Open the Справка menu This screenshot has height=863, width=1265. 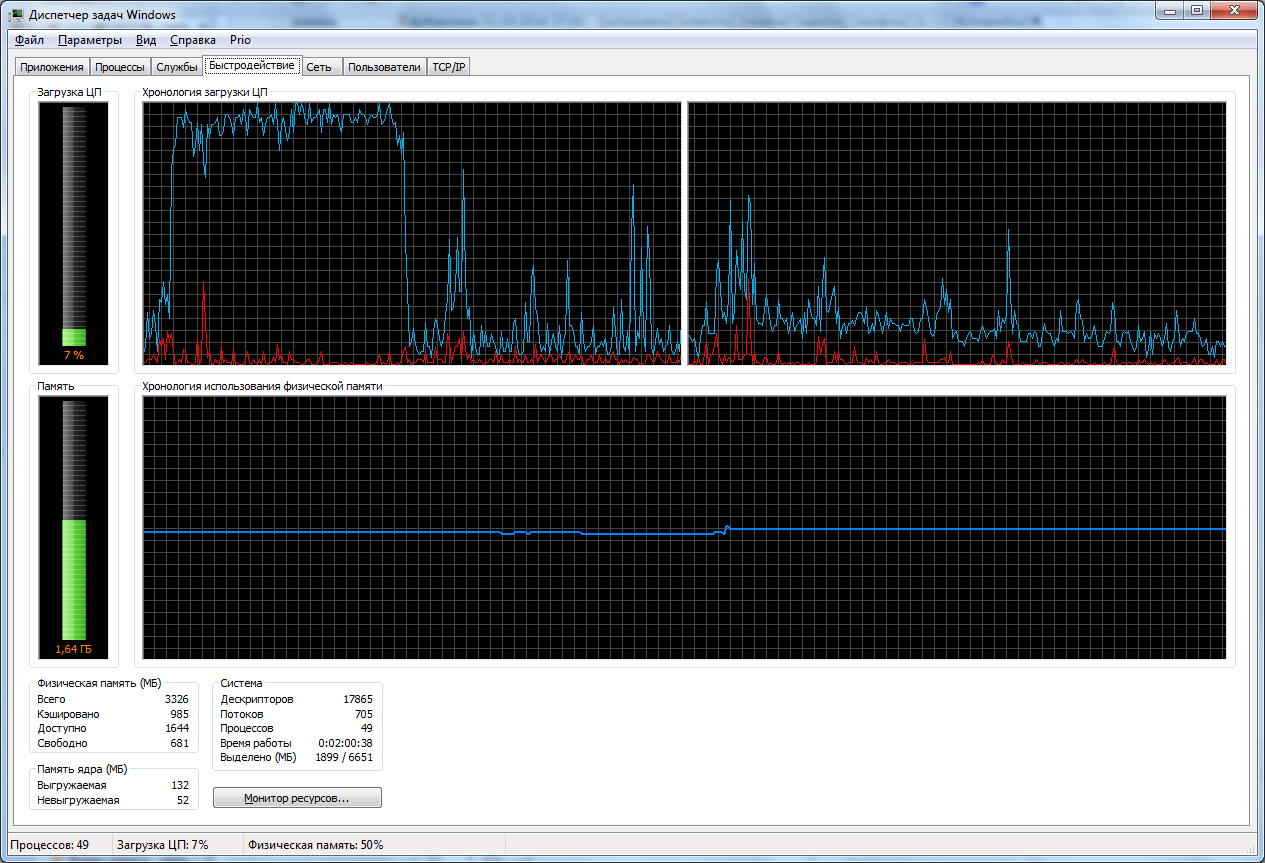(193, 40)
